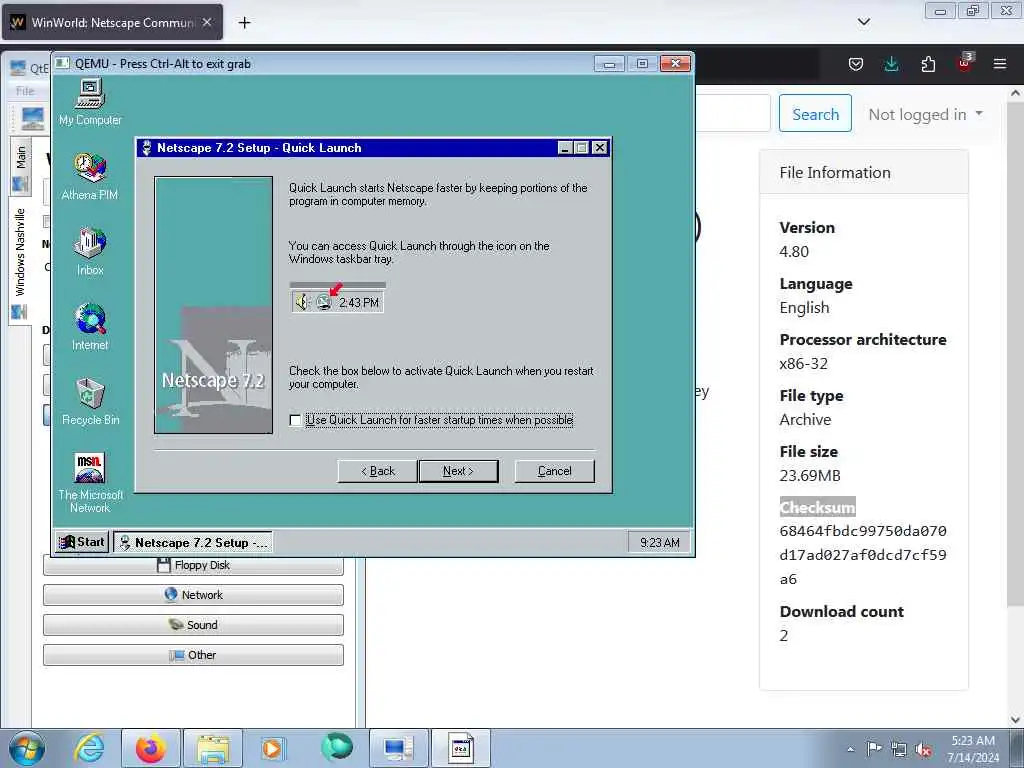Click the host clock showing 5:23 AM
The image size is (1024, 768).
click(x=973, y=749)
